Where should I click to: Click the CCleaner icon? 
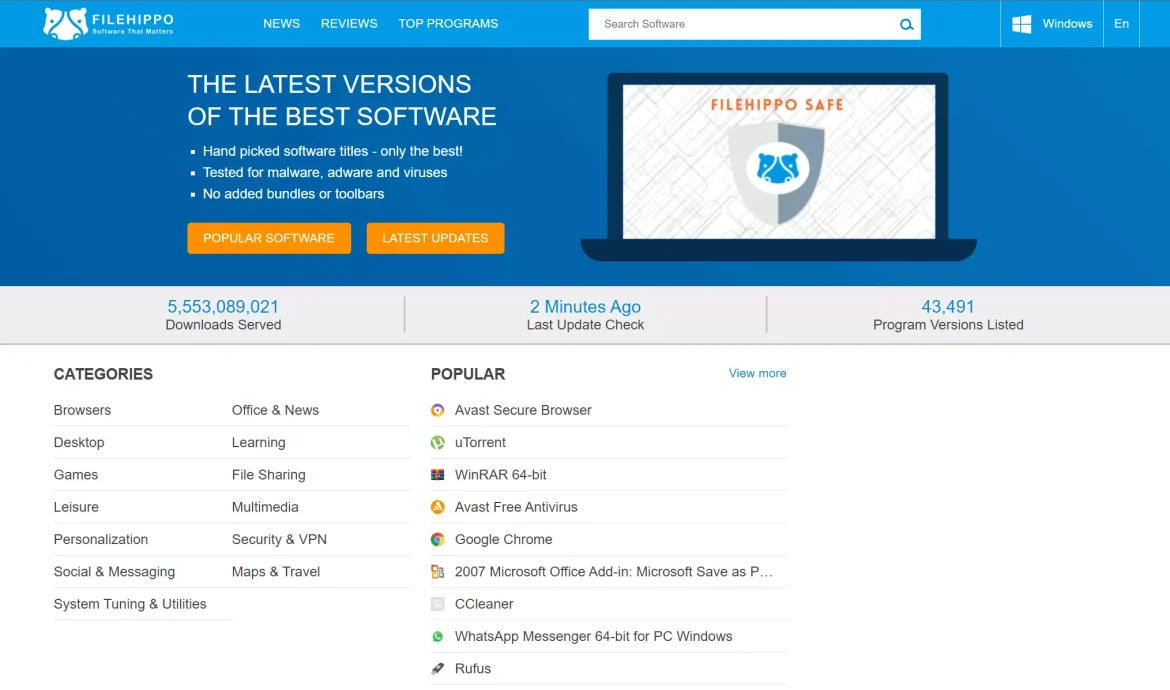point(437,604)
